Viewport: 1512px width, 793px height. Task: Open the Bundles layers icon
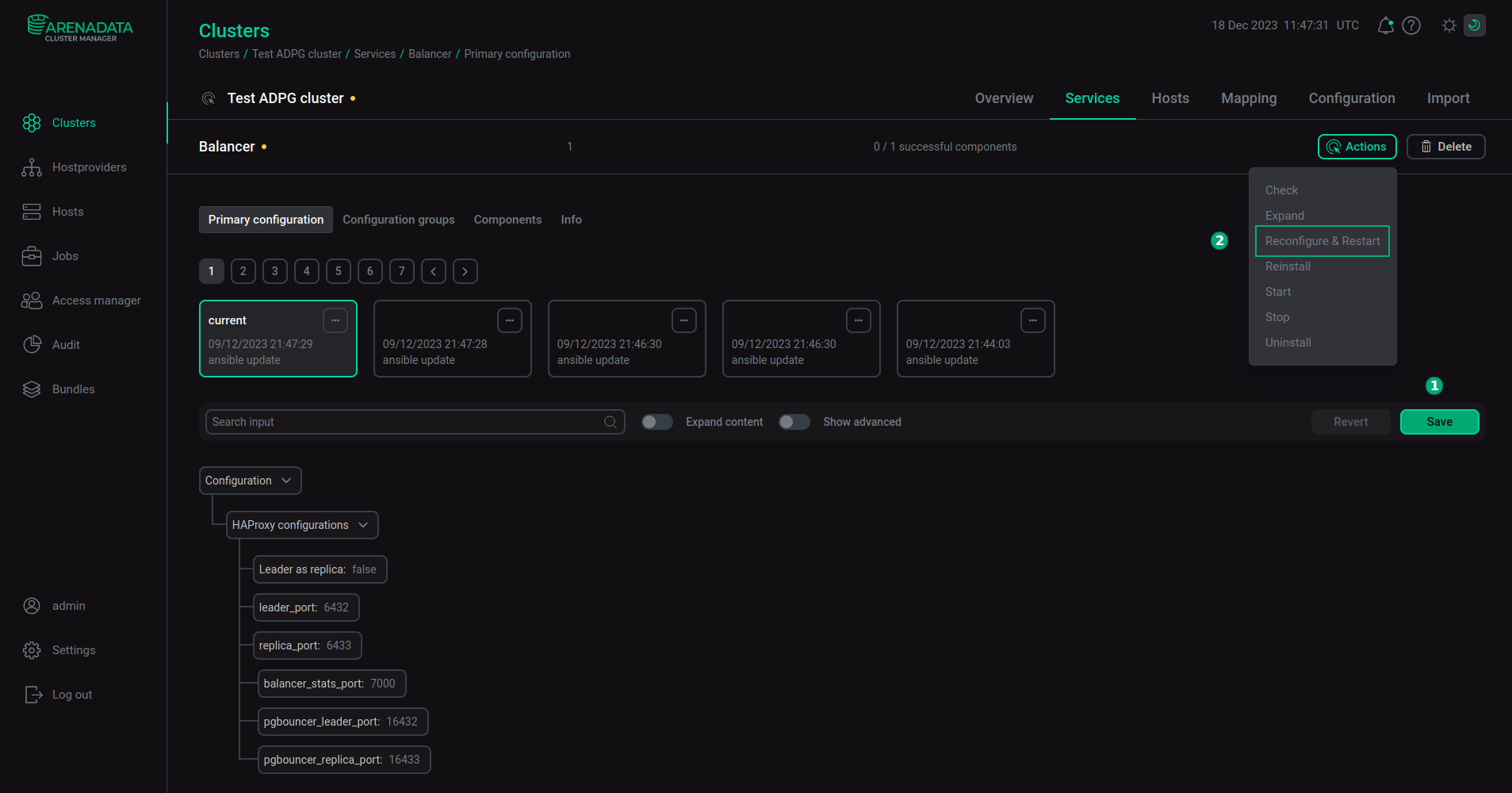pyautogui.click(x=32, y=389)
